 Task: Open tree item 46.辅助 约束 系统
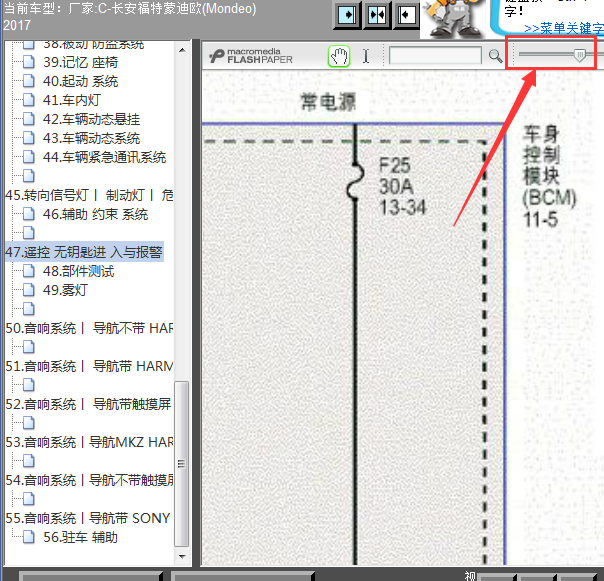coord(95,214)
